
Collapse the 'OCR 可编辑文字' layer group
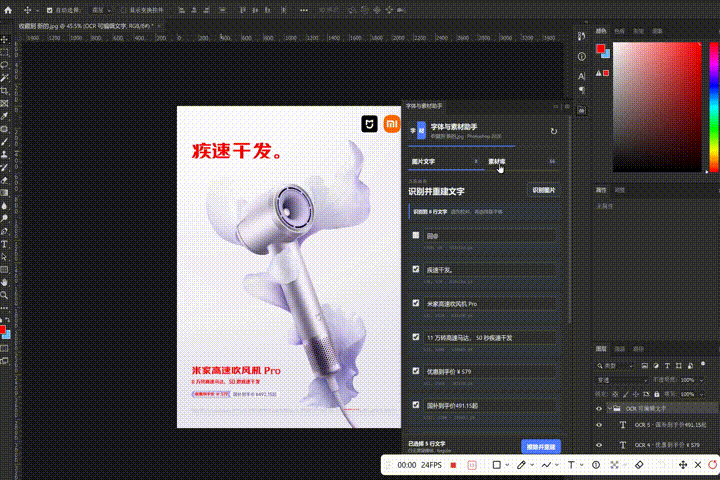click(609, 408)
